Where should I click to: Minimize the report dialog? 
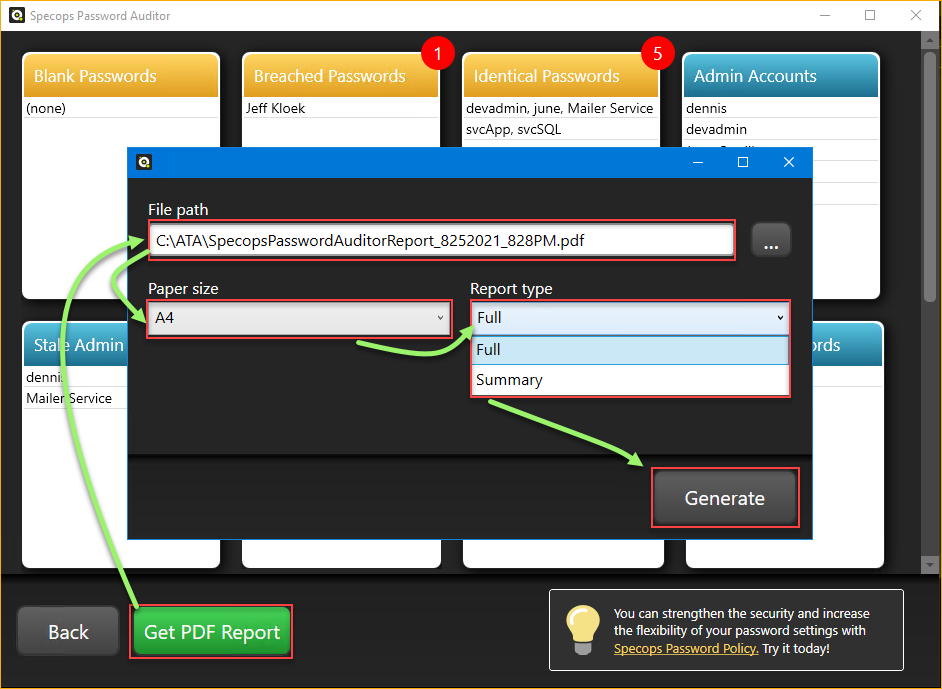(697, 162)
